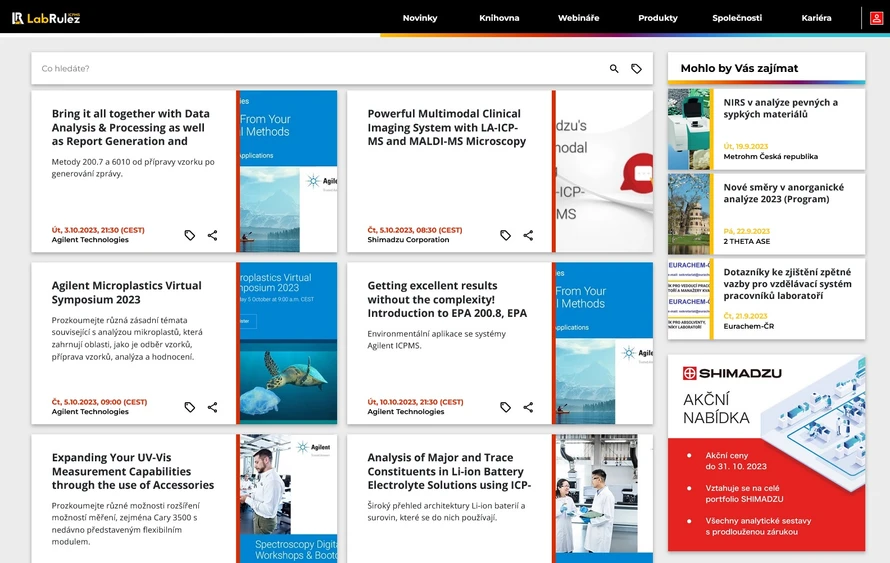
Task: Click 2 THETA ASE label
Action: click(x=746, y=241)
